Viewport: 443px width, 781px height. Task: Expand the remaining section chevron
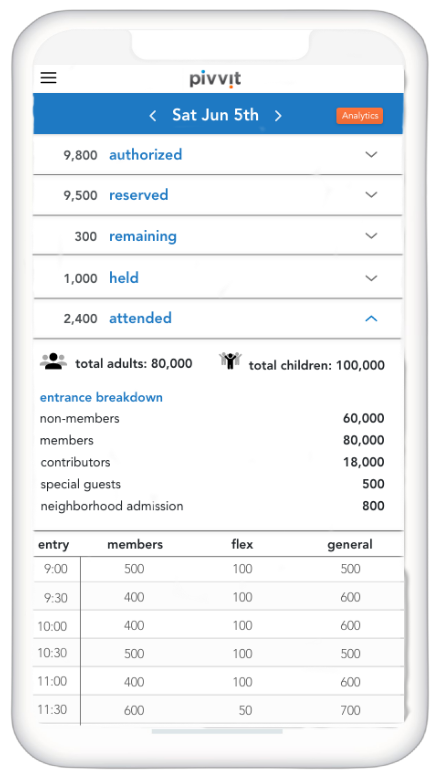point(371,236)
